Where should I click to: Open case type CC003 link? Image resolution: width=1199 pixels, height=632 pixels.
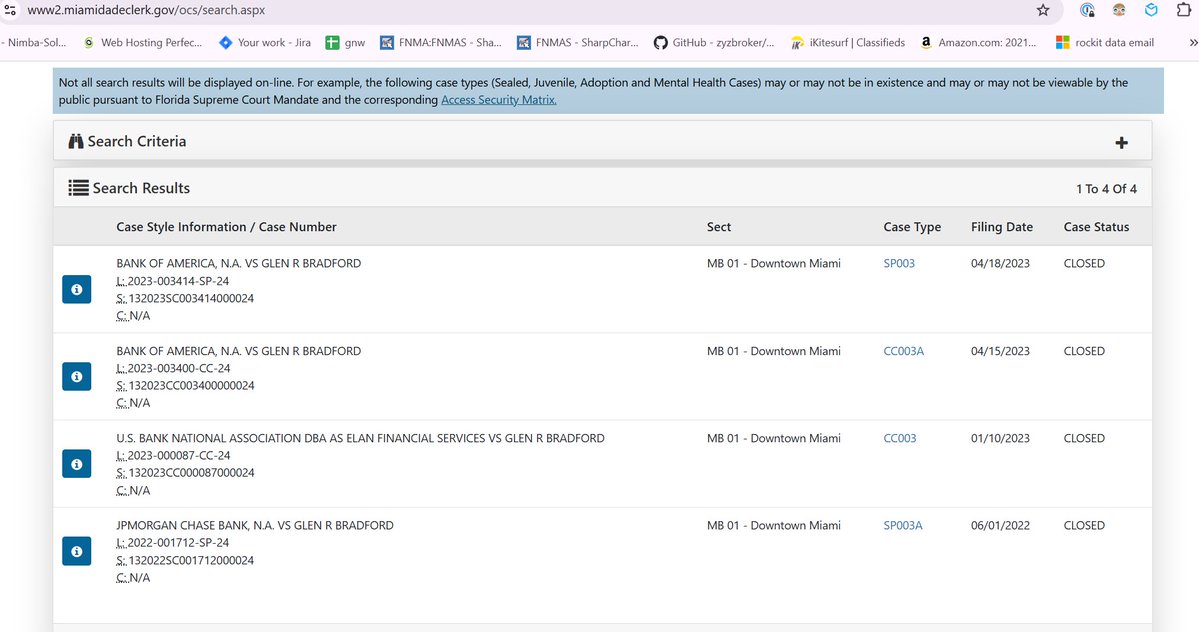click(900, 439)
